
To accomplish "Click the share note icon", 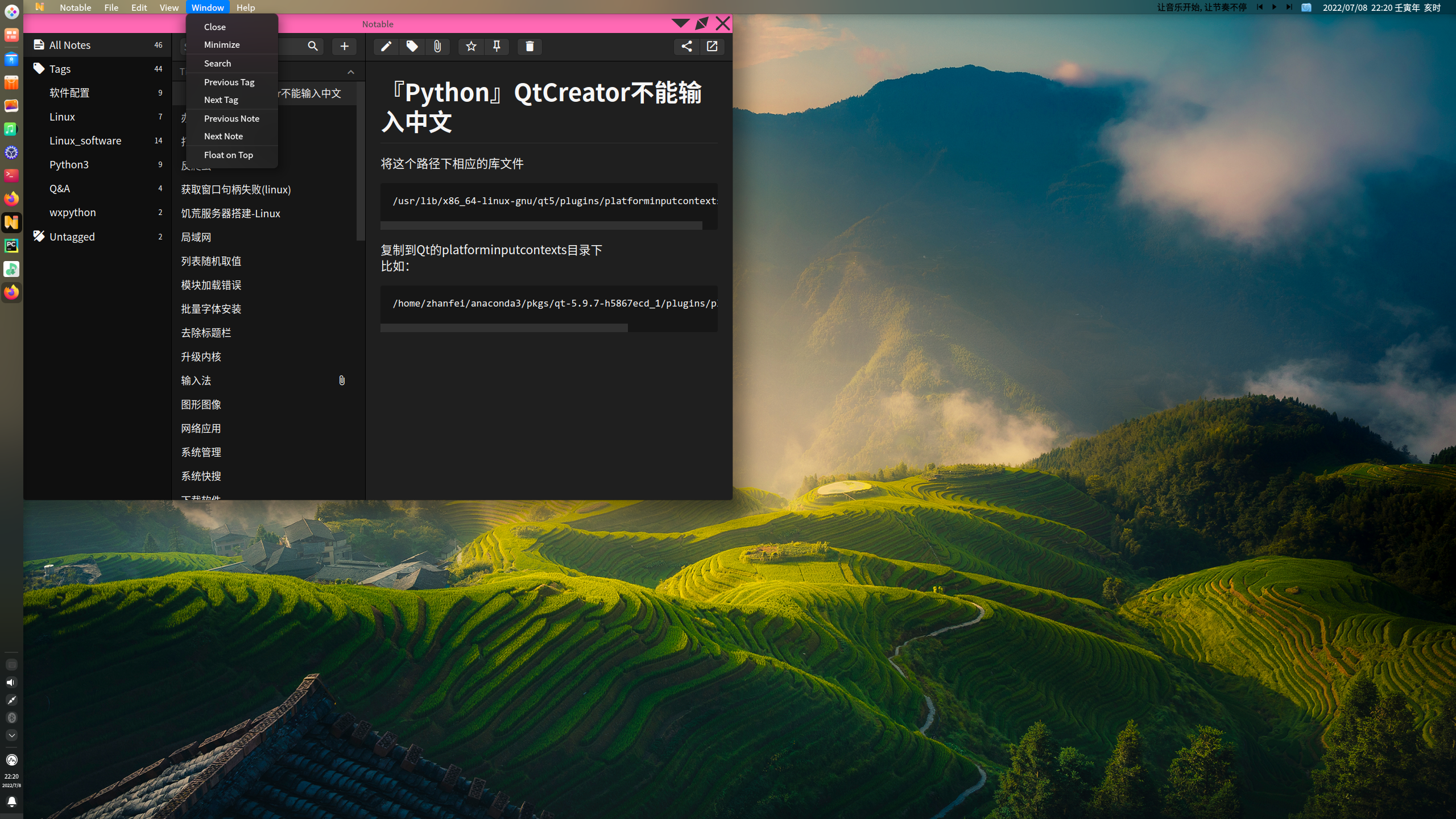I will (x=686, y=46).
